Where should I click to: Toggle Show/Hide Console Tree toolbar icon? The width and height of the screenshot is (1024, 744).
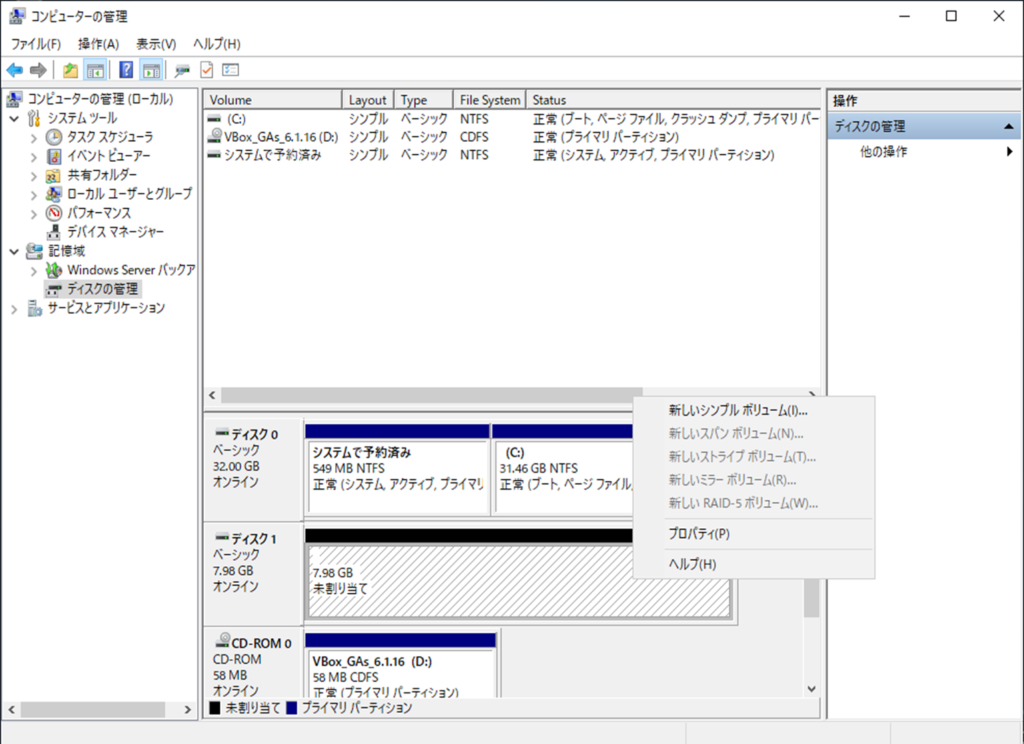(x=96, y=70)
